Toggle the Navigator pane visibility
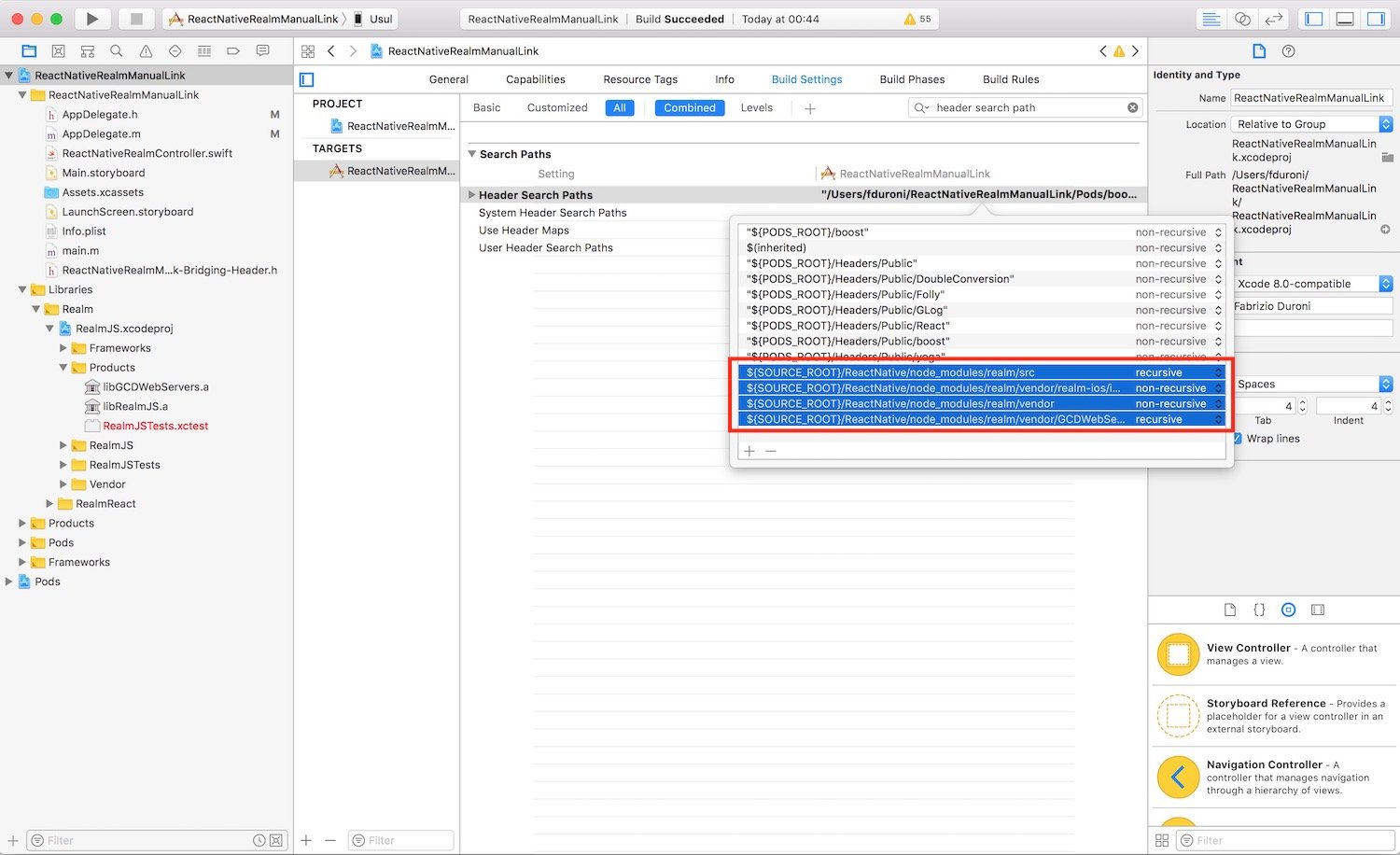The height and width of the screenshot is (855, 1400). click(1314, 19)
